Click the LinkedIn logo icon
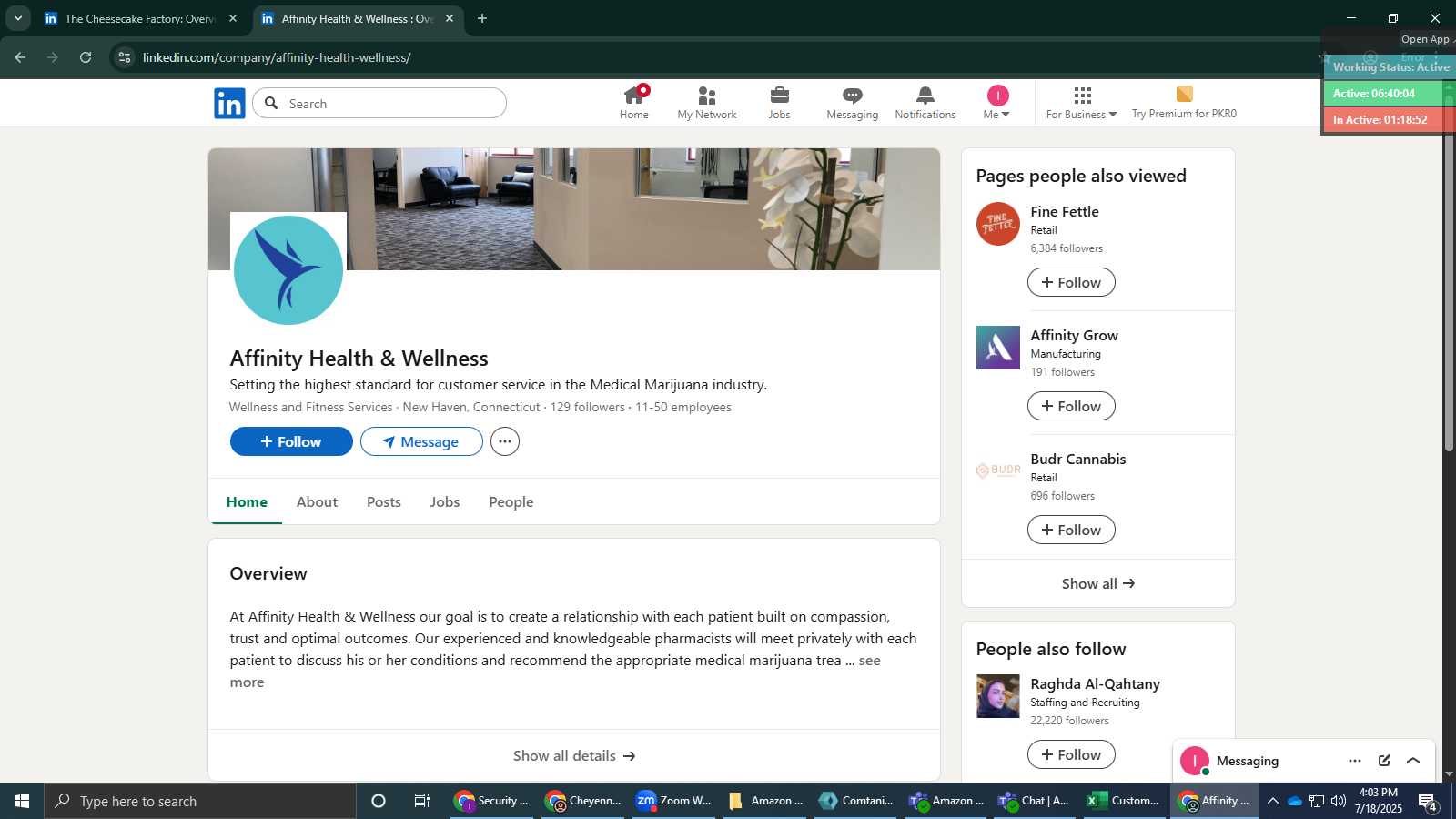This screenshot has height=819, width=1456. 229,103
